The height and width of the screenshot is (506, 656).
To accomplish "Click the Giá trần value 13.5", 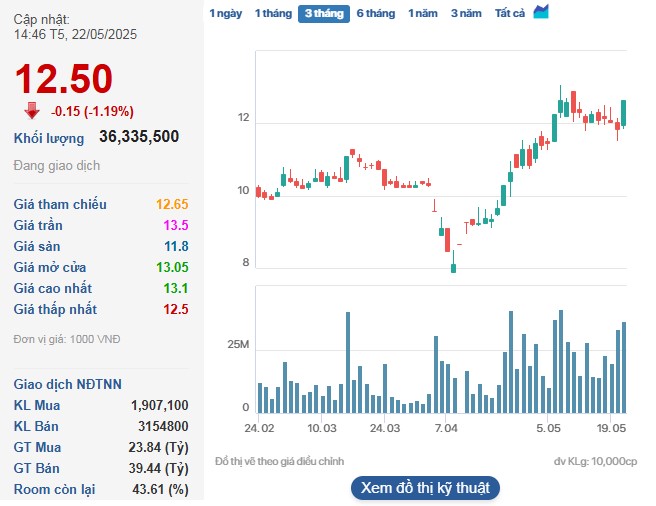I will (x=176, y=225).
